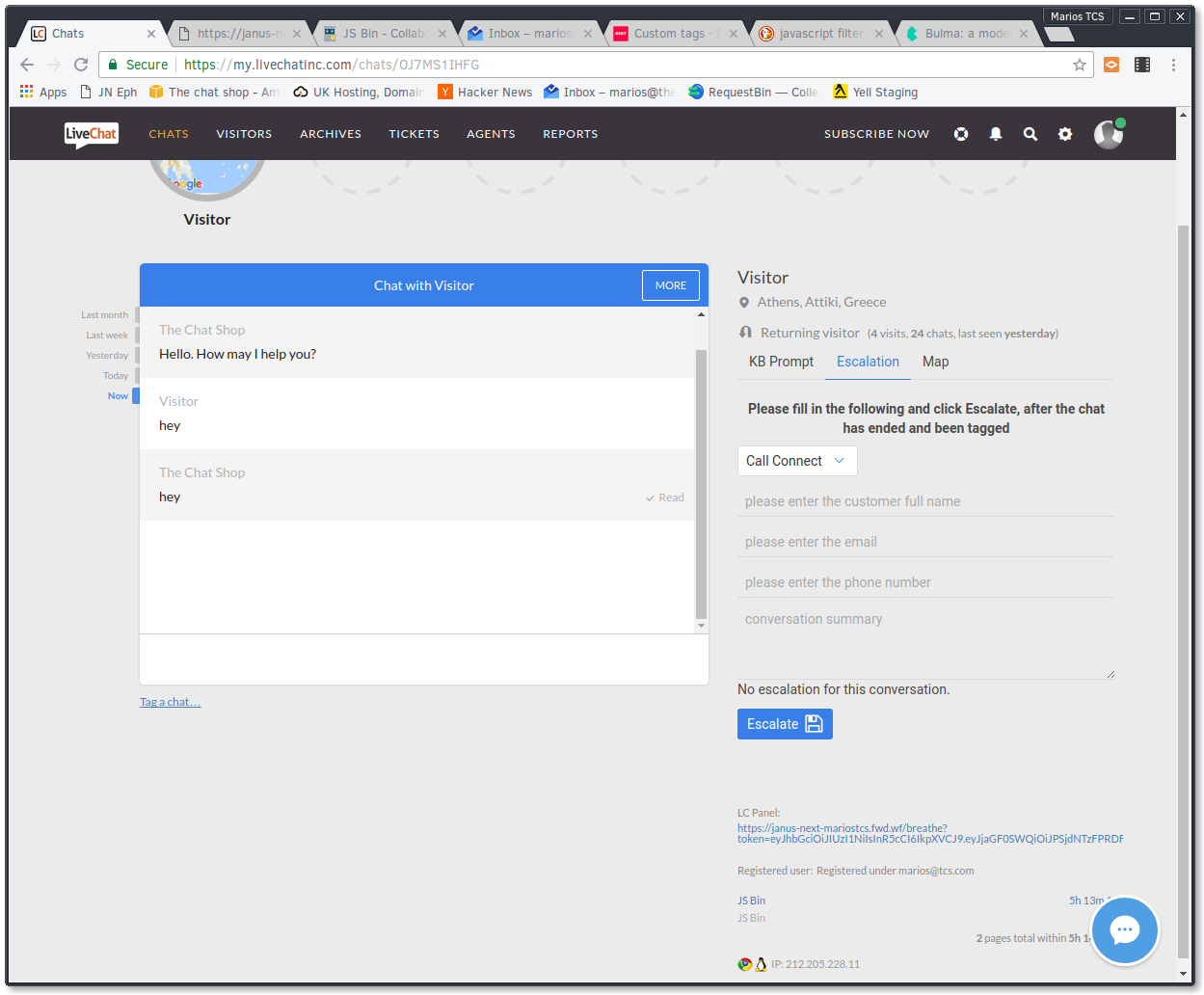Click the visitor location pin icon
Screen dimensions: 1204x995
(x=744, y=303)
